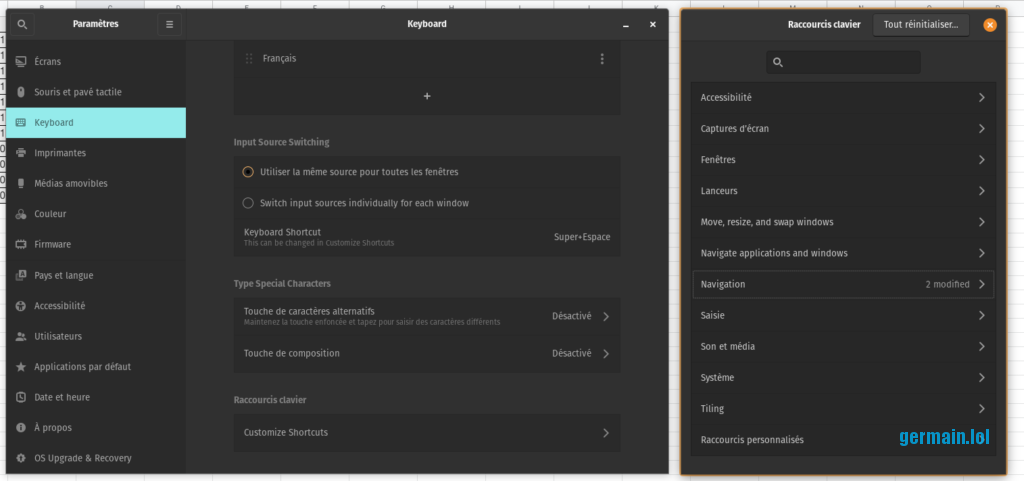Image resolution: width=1024 pixels, height=481 pixels.
Task: Select 'Utiliser la même source pour toutes les fenêtres'
Action: (x=248, y=172)
